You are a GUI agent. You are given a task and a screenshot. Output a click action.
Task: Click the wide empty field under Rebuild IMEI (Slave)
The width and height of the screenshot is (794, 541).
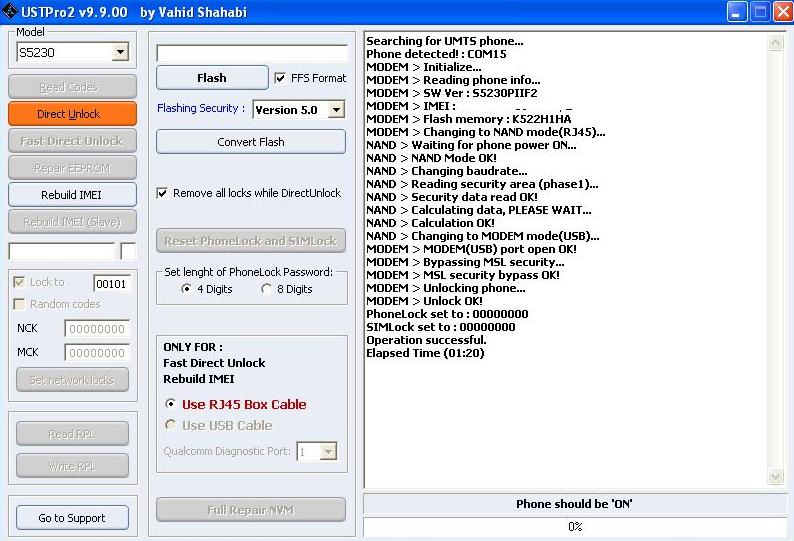[x=62, y=251]
